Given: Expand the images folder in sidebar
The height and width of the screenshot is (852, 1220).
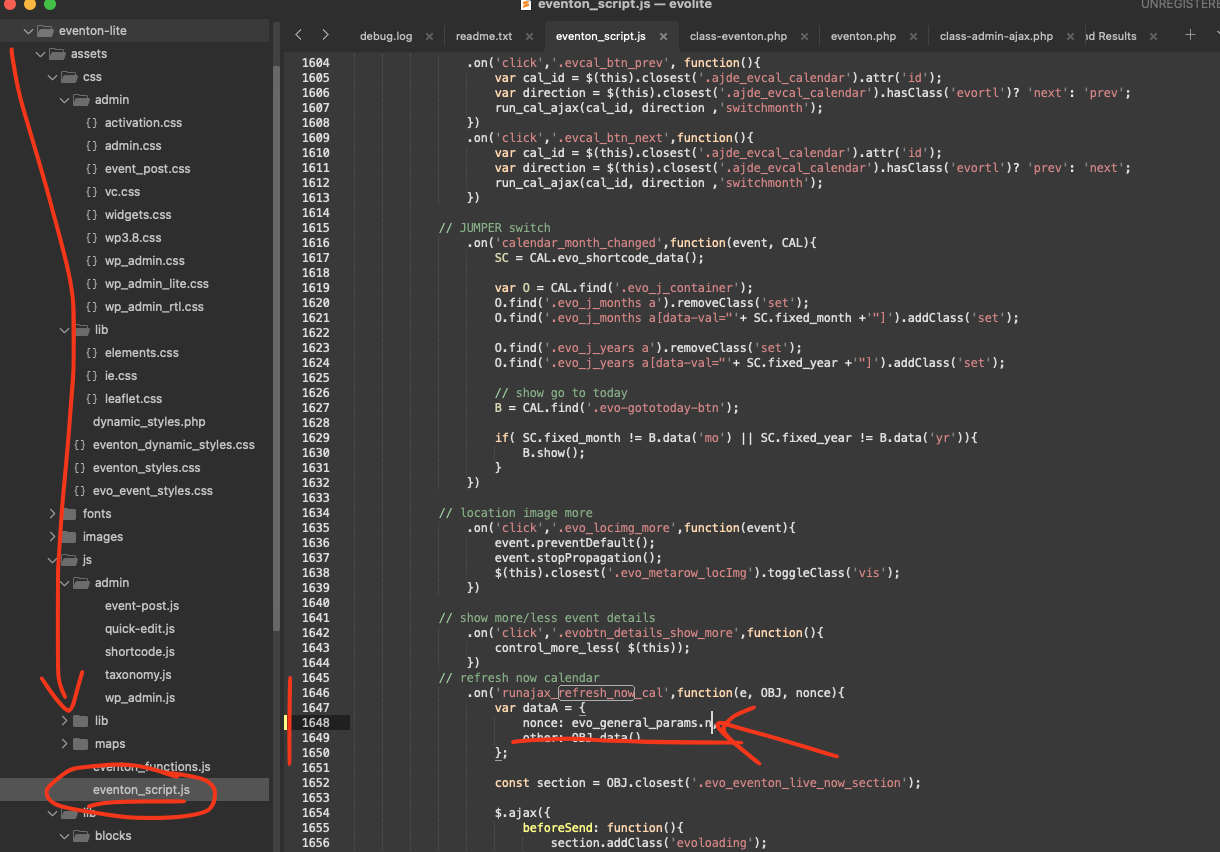Looking at the screenshot, I should pos(53,537).
